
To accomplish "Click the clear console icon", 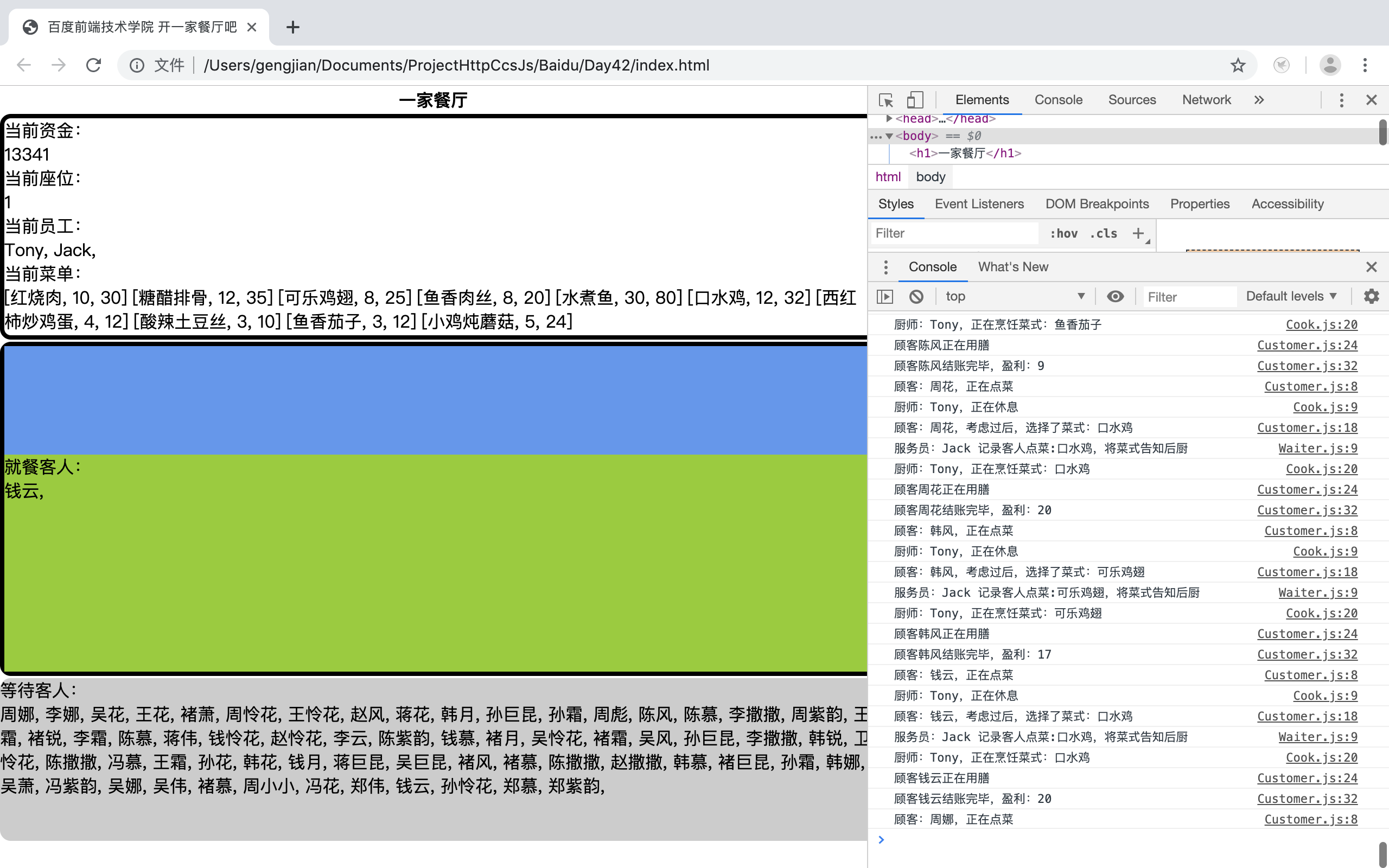I will tap(916, 296).
